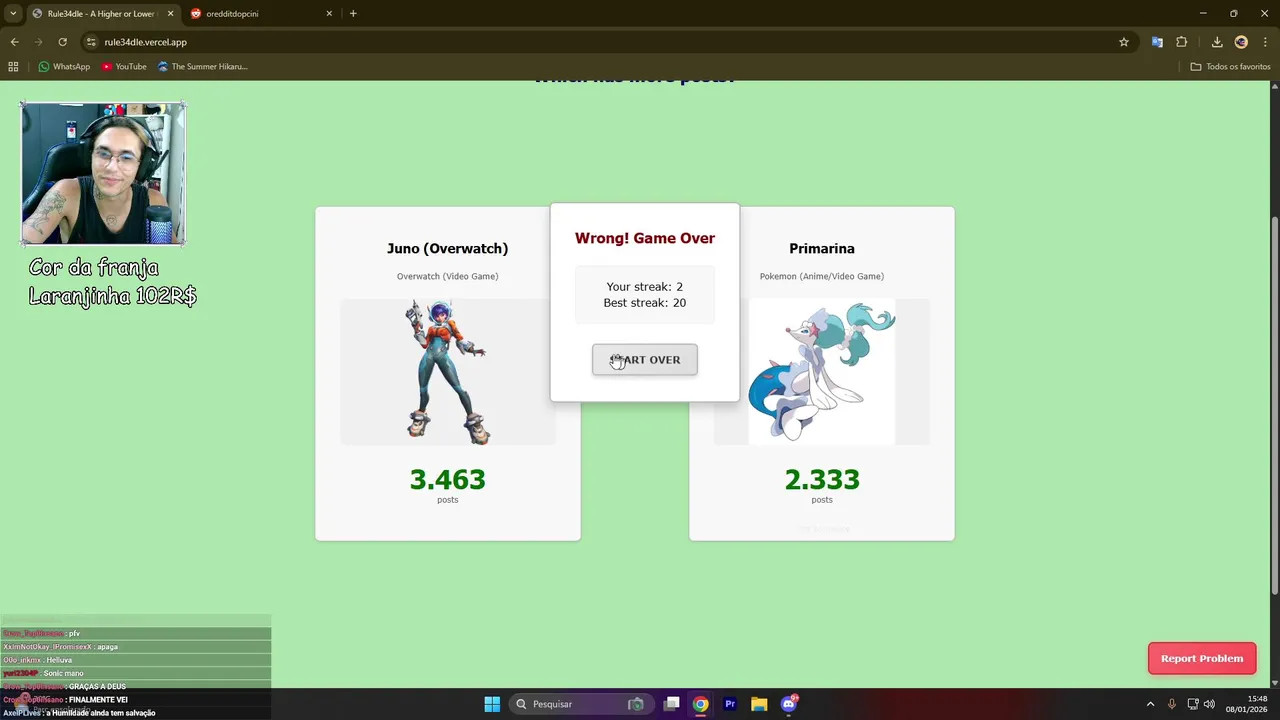Open the Todos os favoritos folder
This screenshot has height=720, width=1280.
(1230, 67)
